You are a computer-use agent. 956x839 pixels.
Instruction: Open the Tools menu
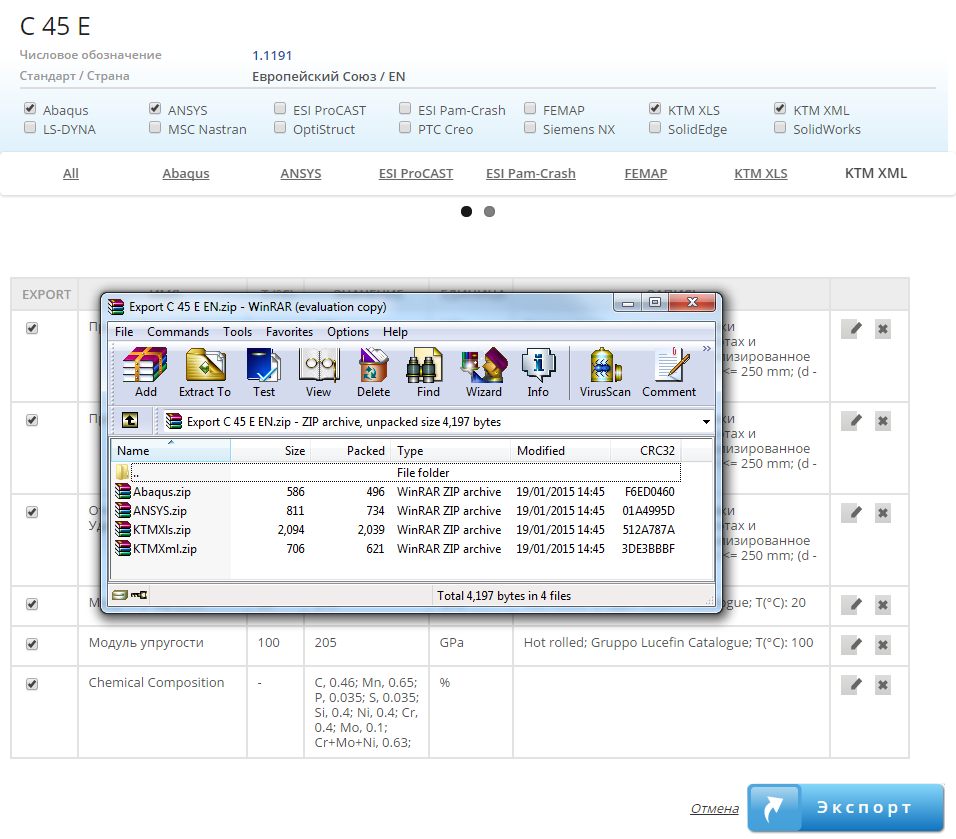pyautogui.click(x=237, y=332)
